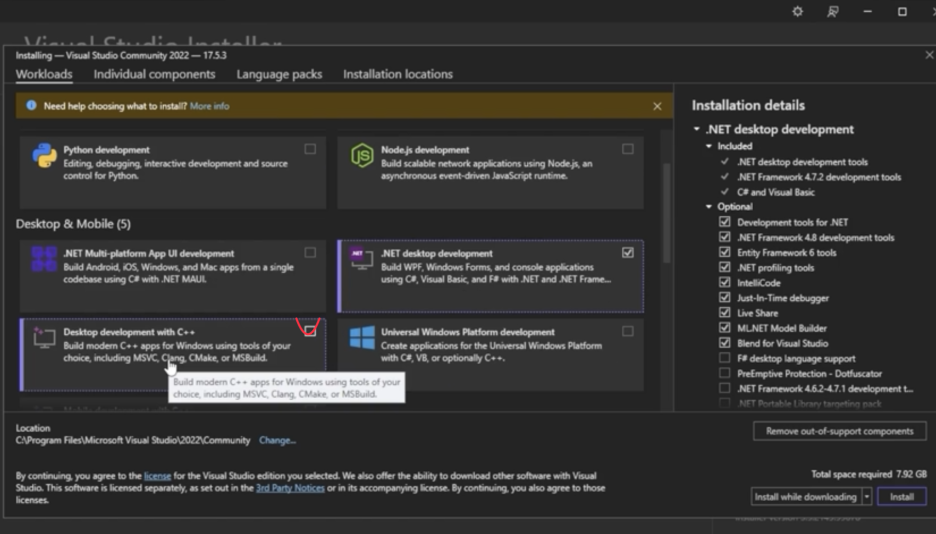This screenshot has width=936, height=534.
Task: Click 'Total space required 7.92 GB' text
Action: click(x=869, y=474)
